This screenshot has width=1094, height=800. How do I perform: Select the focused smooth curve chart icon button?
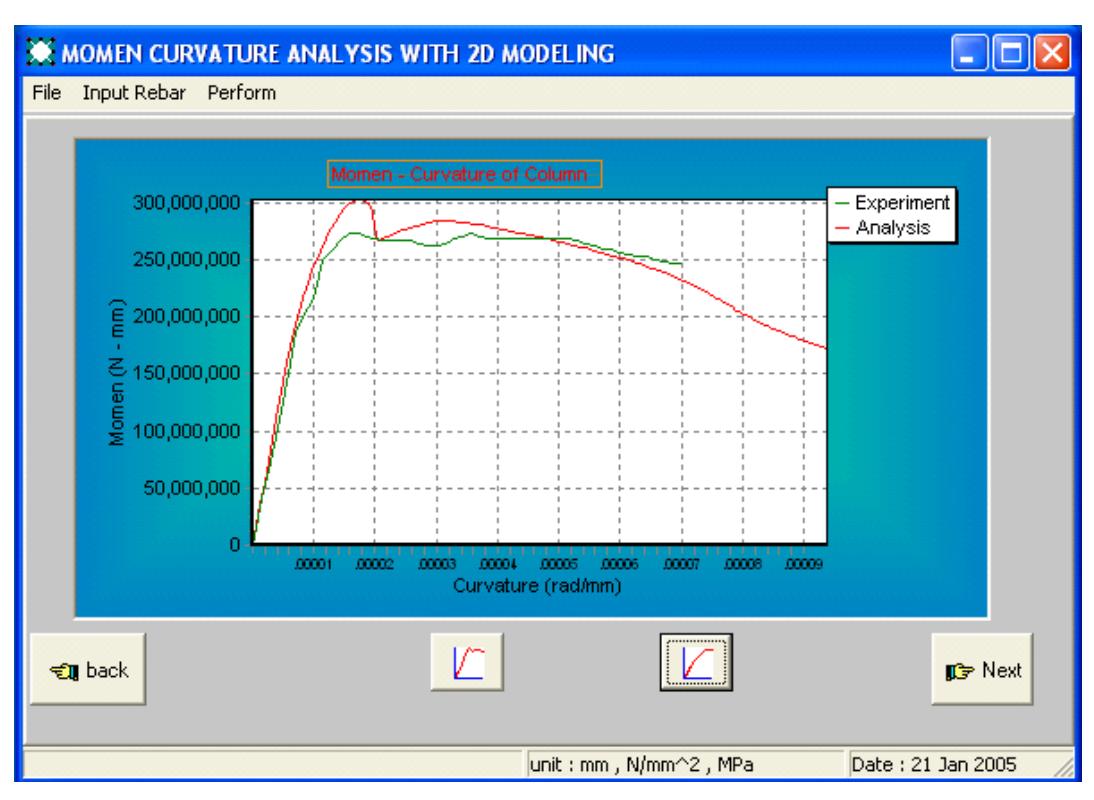[x=696, y=663]
